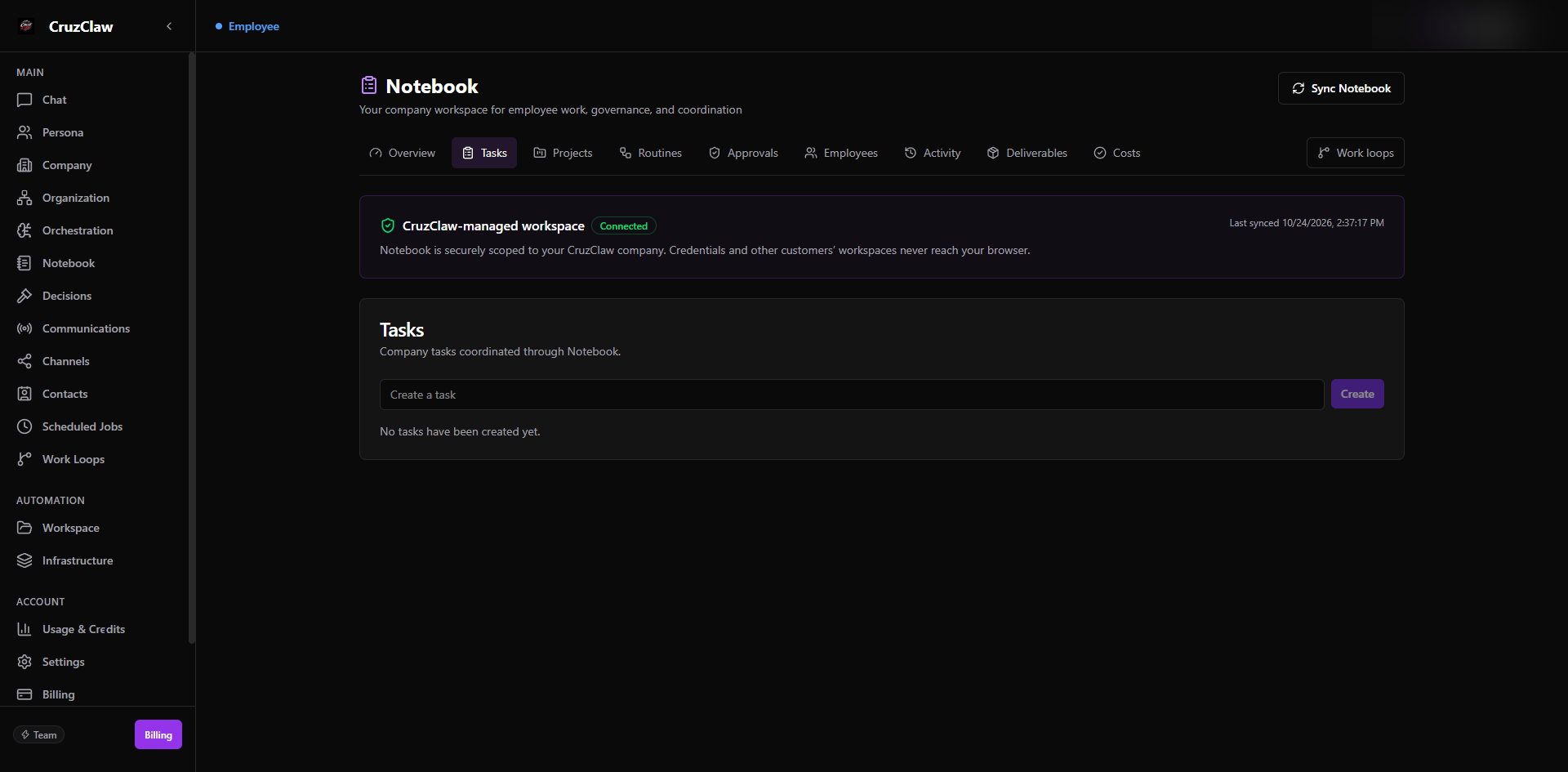Click the Last synced timestamp text
The width and height of the screenshot is (1568, 772).
tap(1307, 223)
